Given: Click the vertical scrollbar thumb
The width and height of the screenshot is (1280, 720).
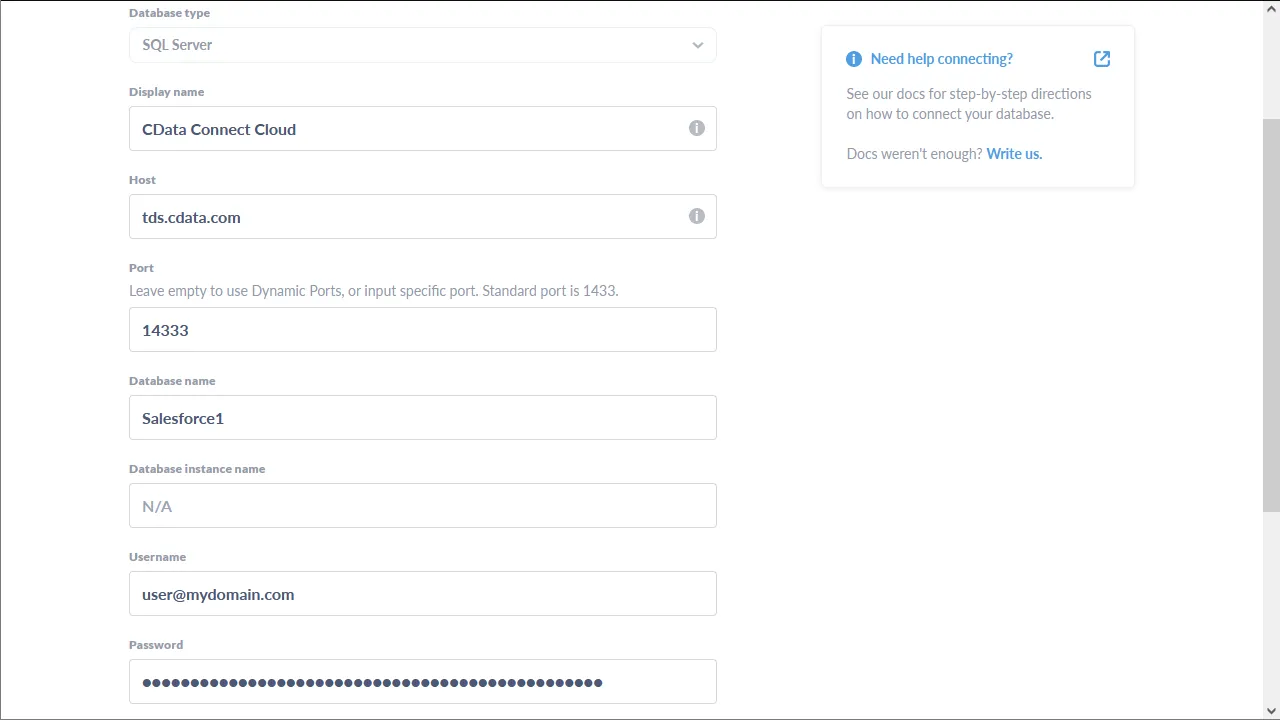Looking at the screenshot, I should point(1271,315).
